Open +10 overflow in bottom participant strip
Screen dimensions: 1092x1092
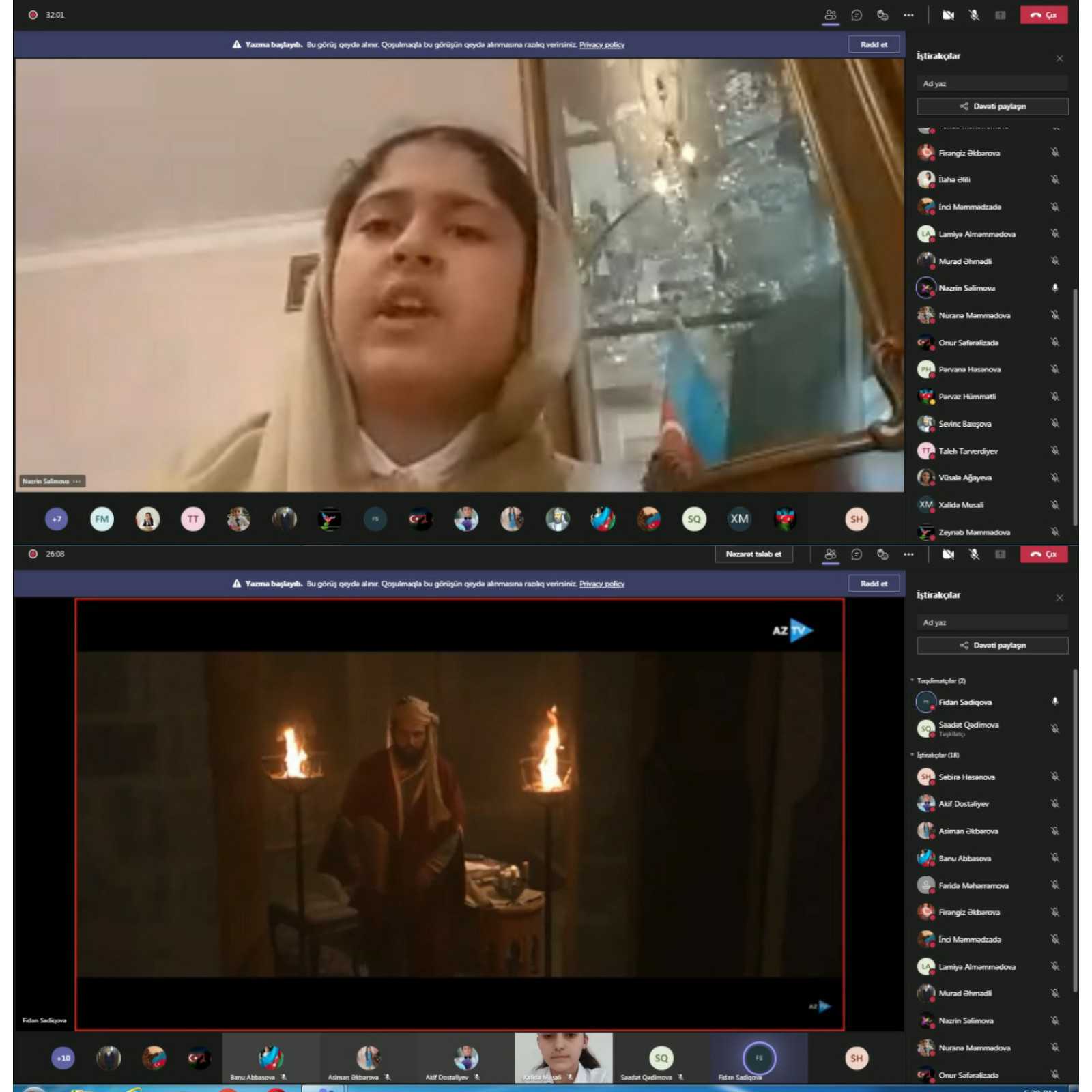coord(63,1058)
